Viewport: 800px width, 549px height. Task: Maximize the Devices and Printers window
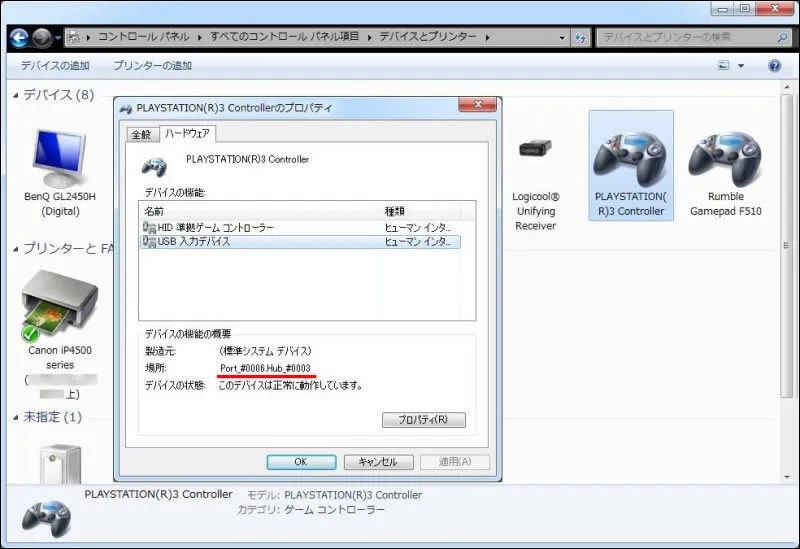(744, 9)
